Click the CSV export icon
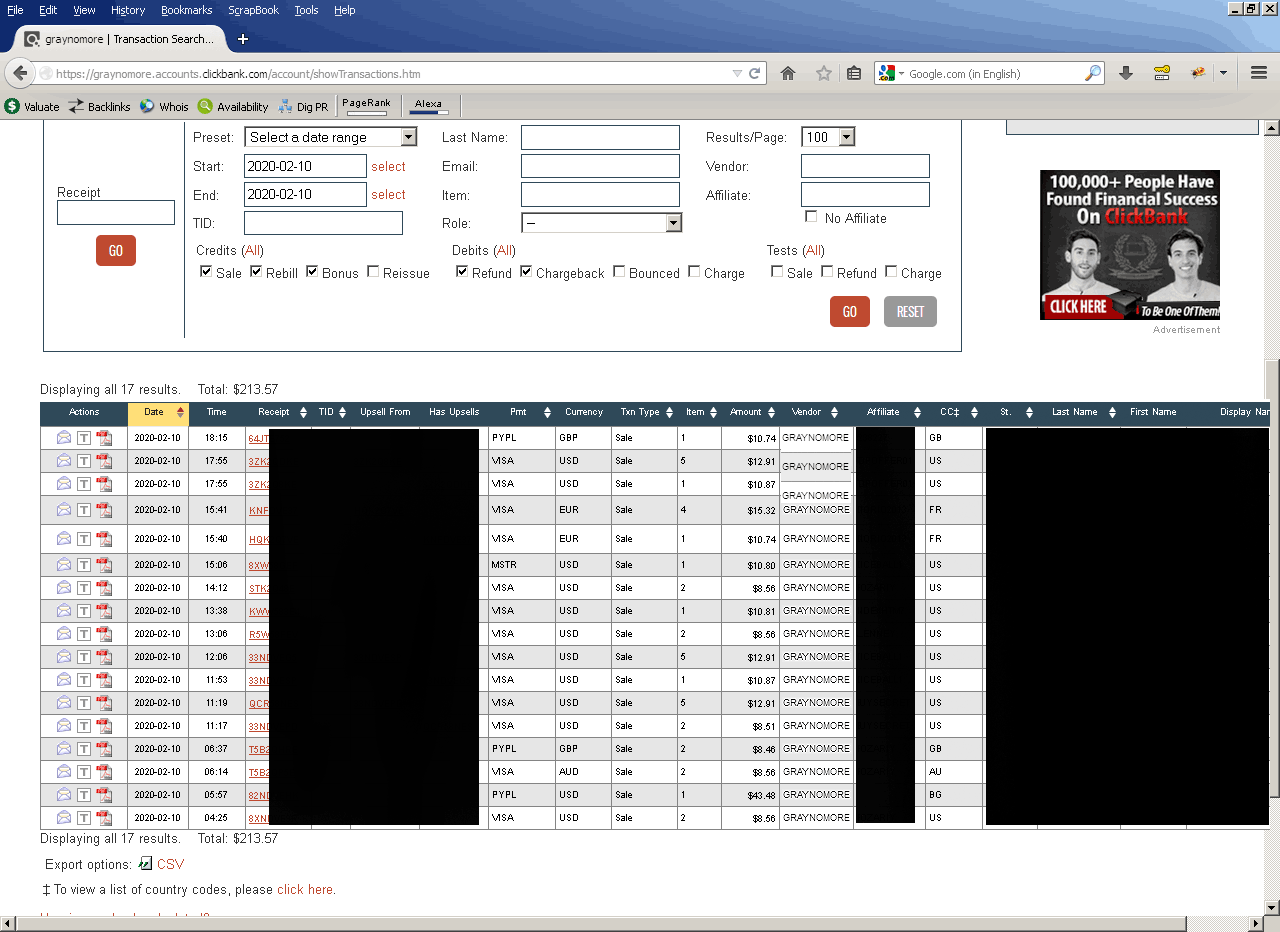This screenshot has width=1280, height=932. coord(146,864)
